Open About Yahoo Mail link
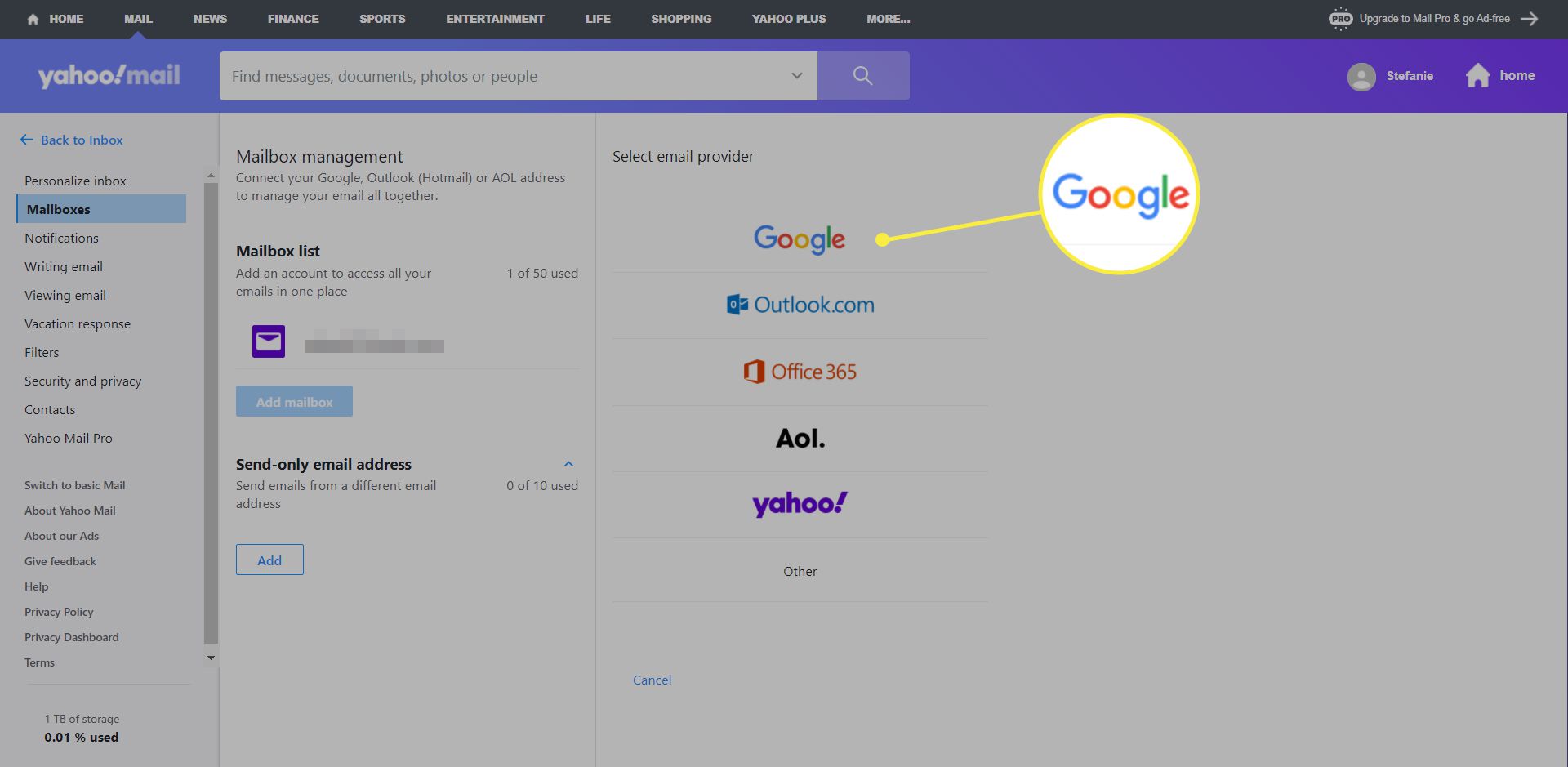Screen dimensions: 1568x767 tap(69, 511)
